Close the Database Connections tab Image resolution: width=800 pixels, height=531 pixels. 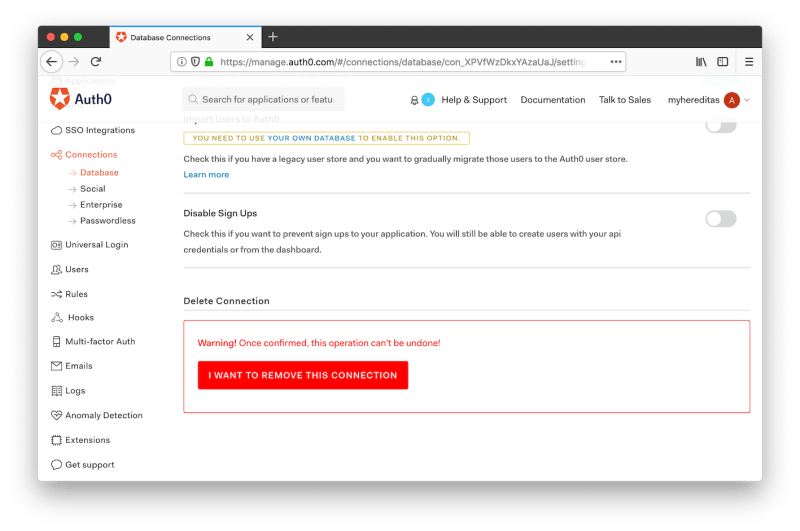tap(249, 37)
